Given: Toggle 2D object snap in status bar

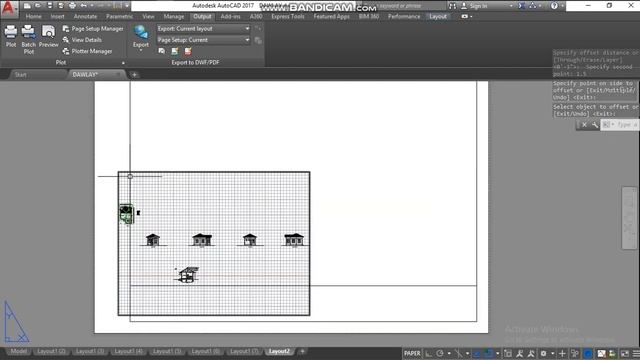Looking at the screenshot, I should pyautogui.click(x=488, y=353).
